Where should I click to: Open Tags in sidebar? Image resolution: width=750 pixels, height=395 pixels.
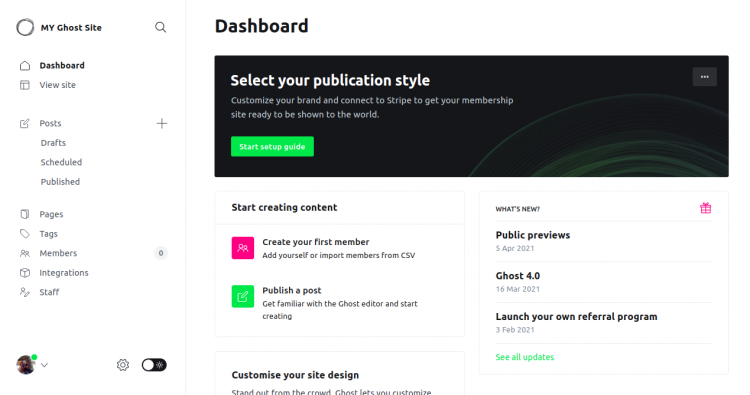point(48,234)
